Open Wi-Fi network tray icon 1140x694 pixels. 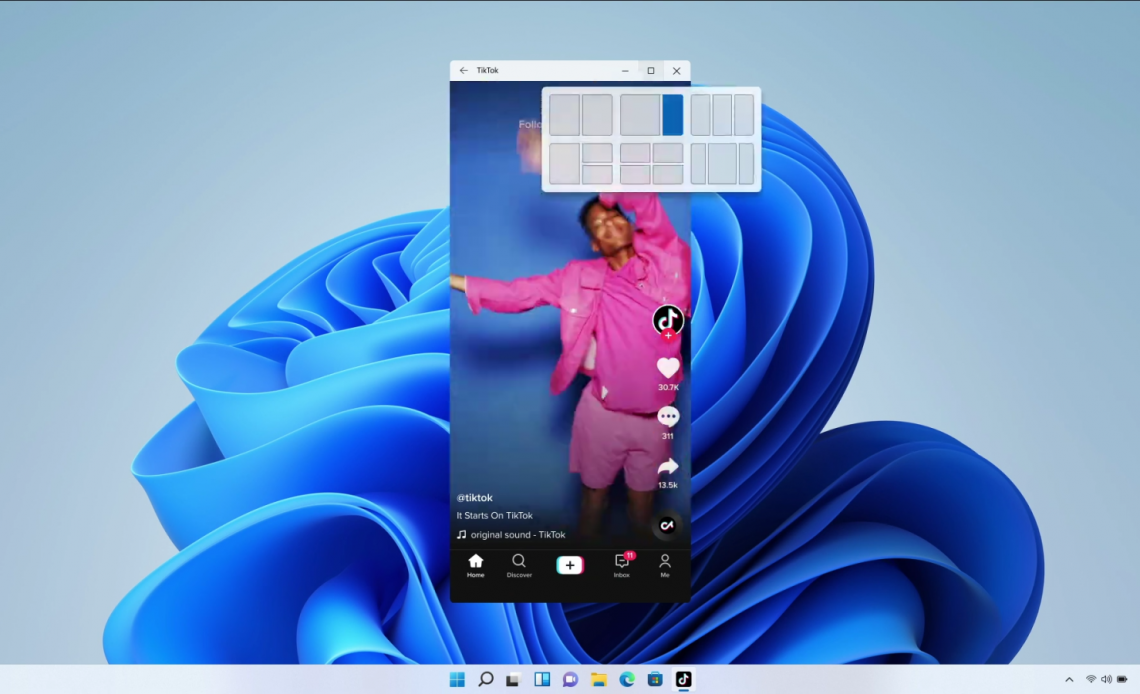1091,679
